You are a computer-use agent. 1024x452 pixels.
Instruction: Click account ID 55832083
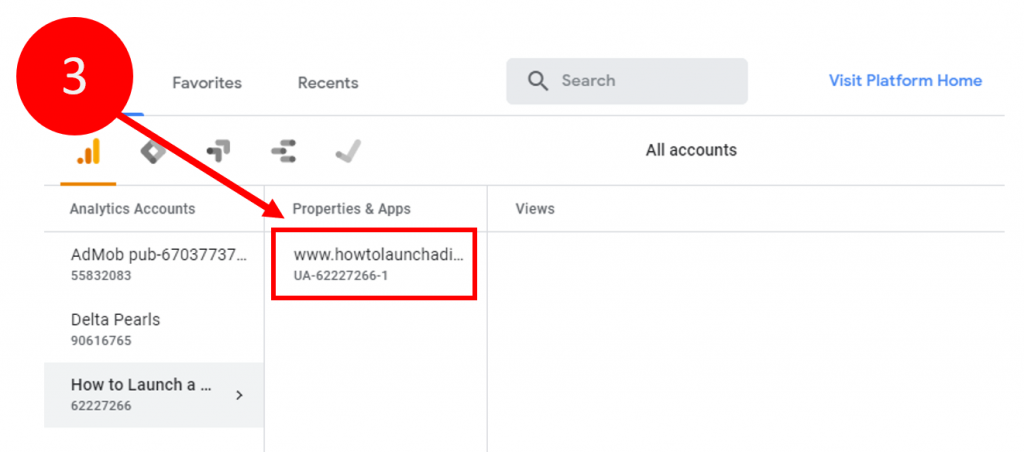tap(101, 276)
